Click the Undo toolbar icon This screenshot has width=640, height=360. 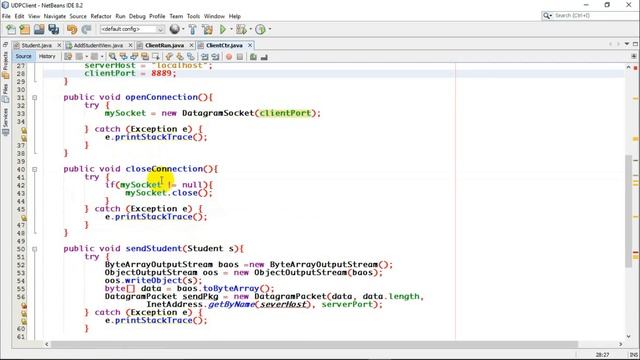pos(72,29)
